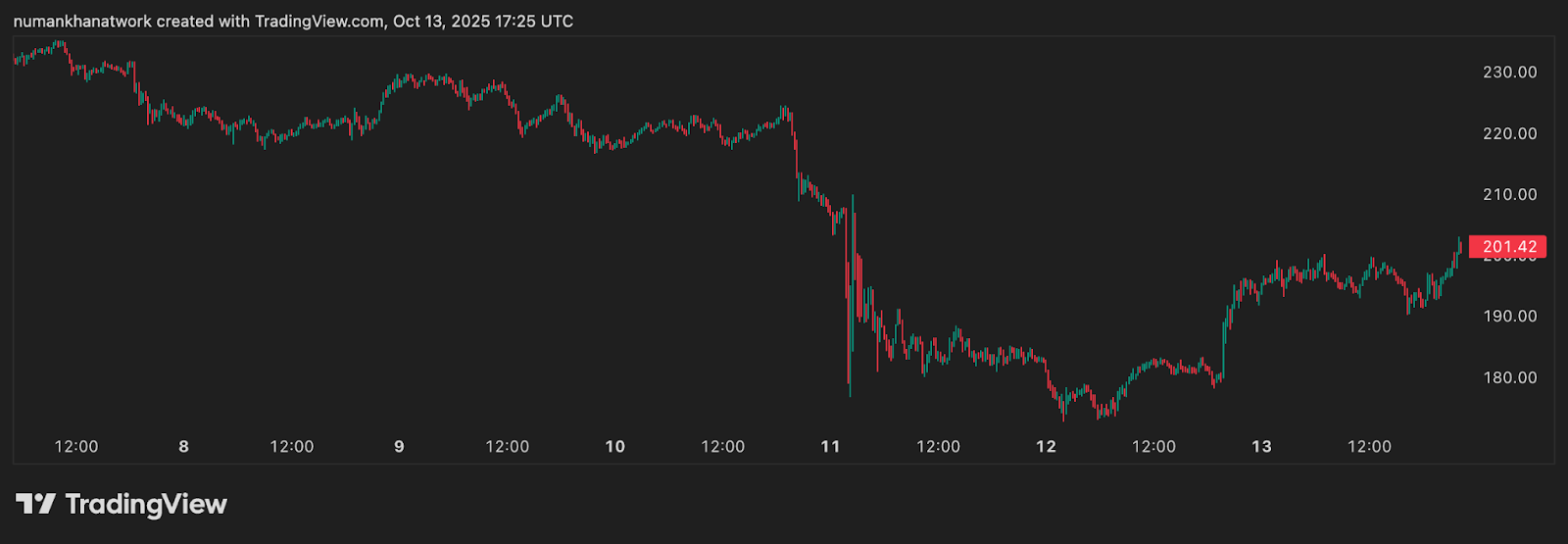
Task: Click date 13 on the time axis
Action: pos(1261,447)
